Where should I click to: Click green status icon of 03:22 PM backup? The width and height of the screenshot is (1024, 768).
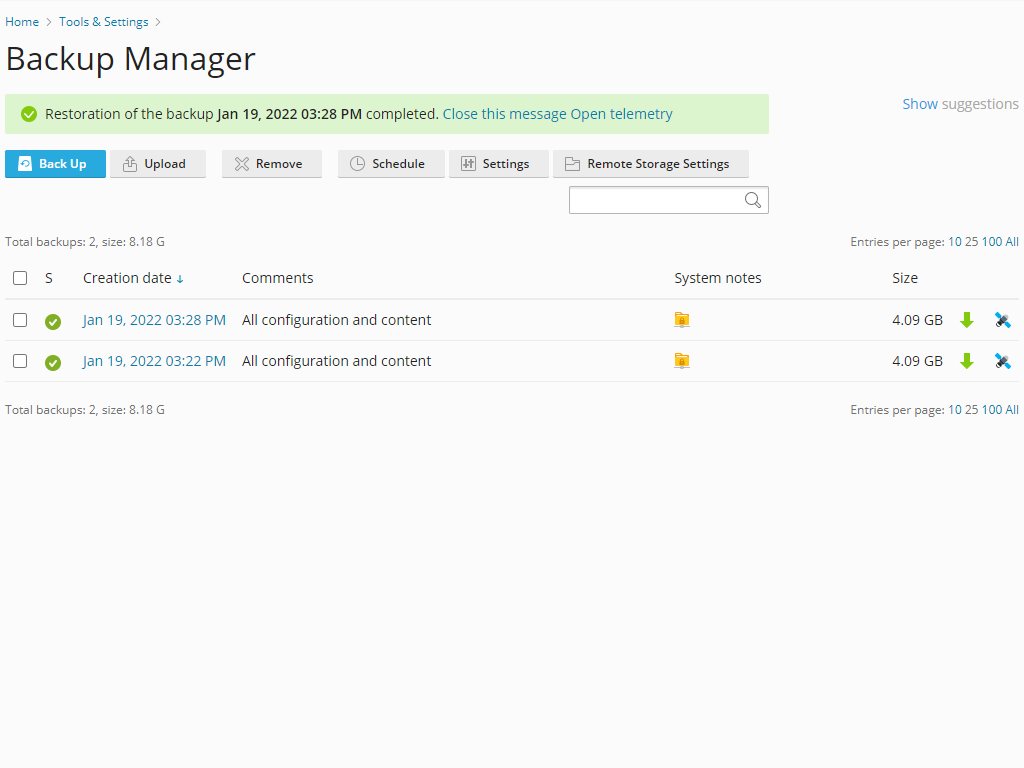coord(53,362)
